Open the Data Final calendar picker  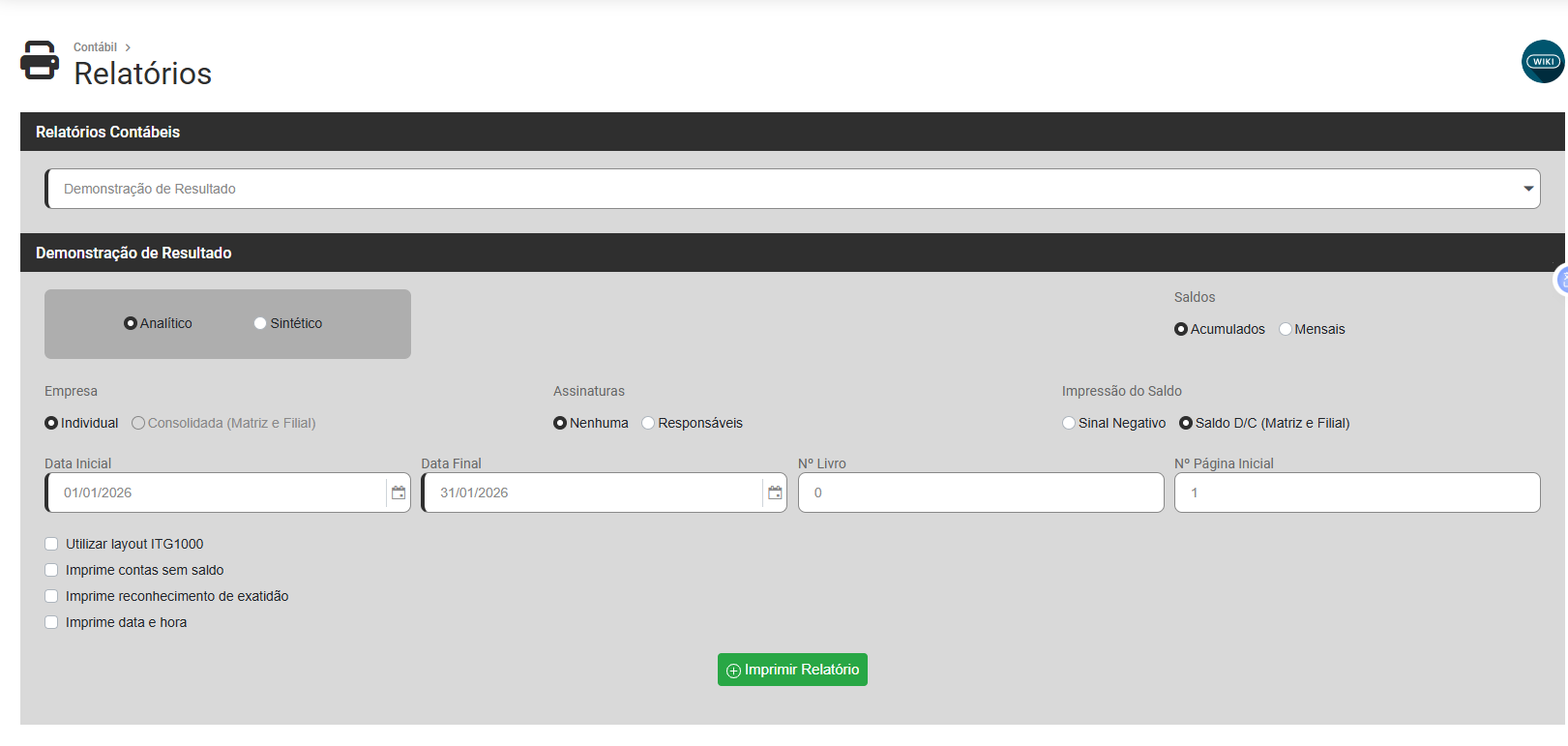tap(775, 492)
